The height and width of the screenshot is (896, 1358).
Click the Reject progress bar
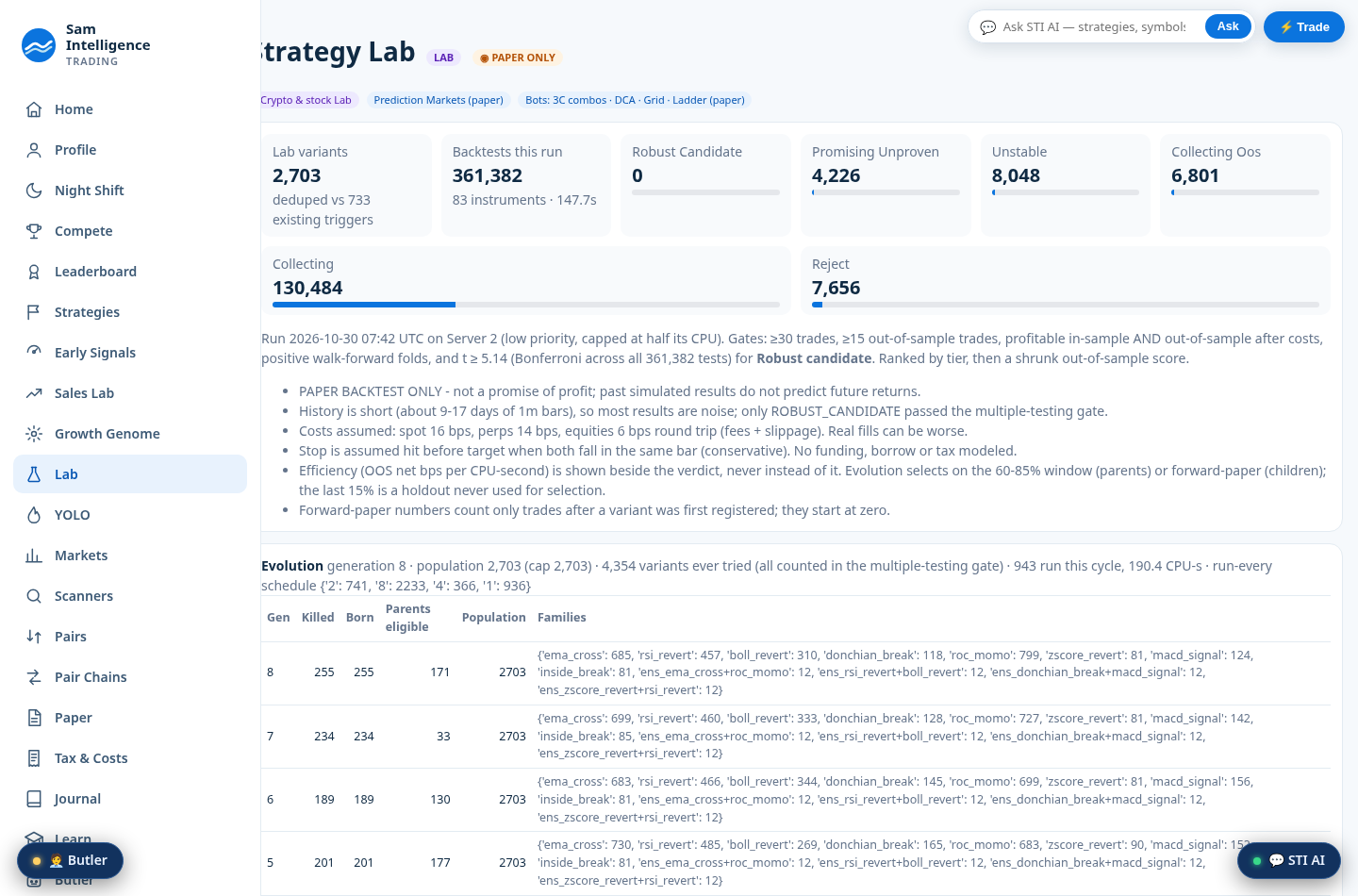pyautogui.click(x=1066, y=305)
